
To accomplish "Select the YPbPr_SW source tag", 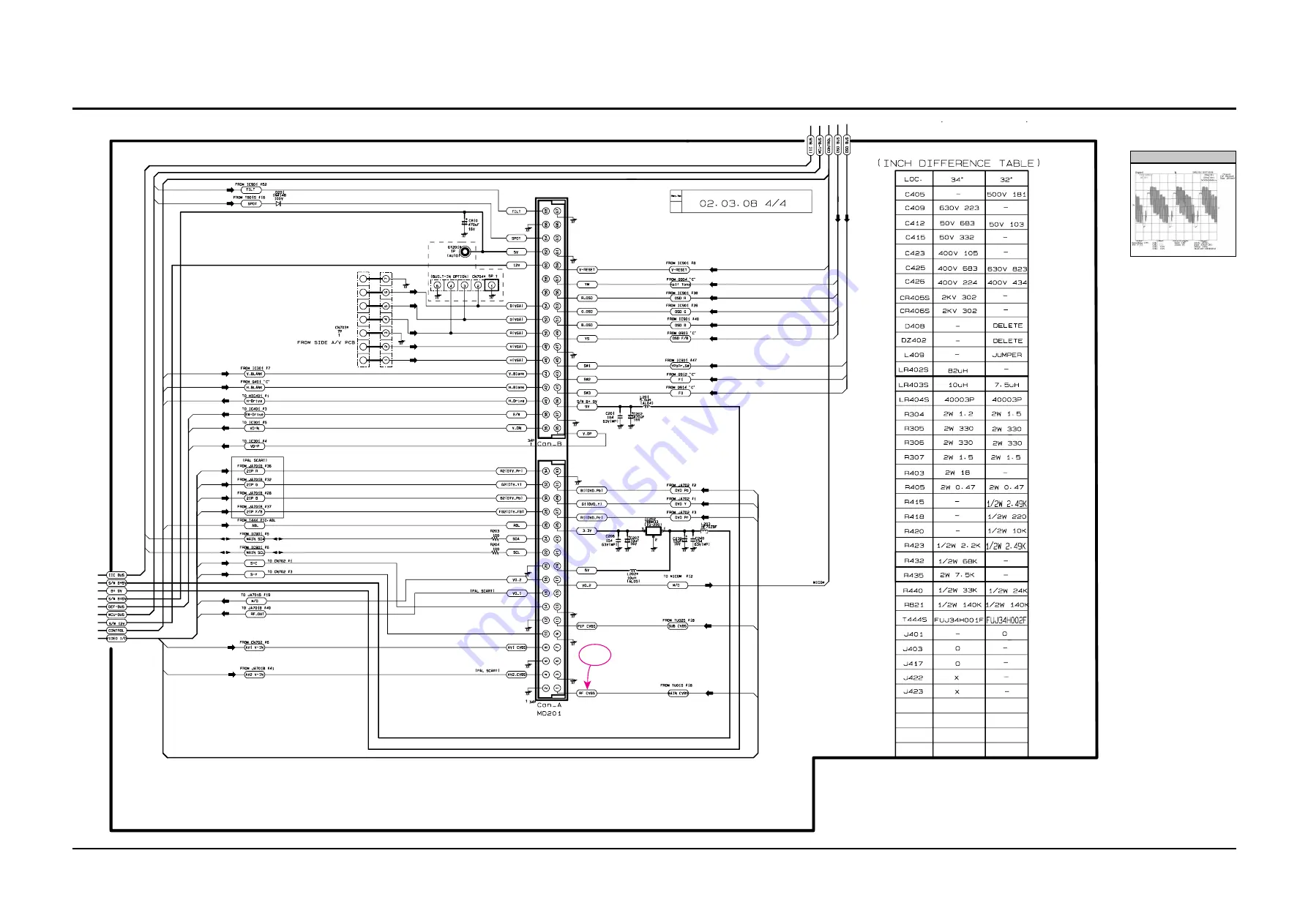I will 680,366.
